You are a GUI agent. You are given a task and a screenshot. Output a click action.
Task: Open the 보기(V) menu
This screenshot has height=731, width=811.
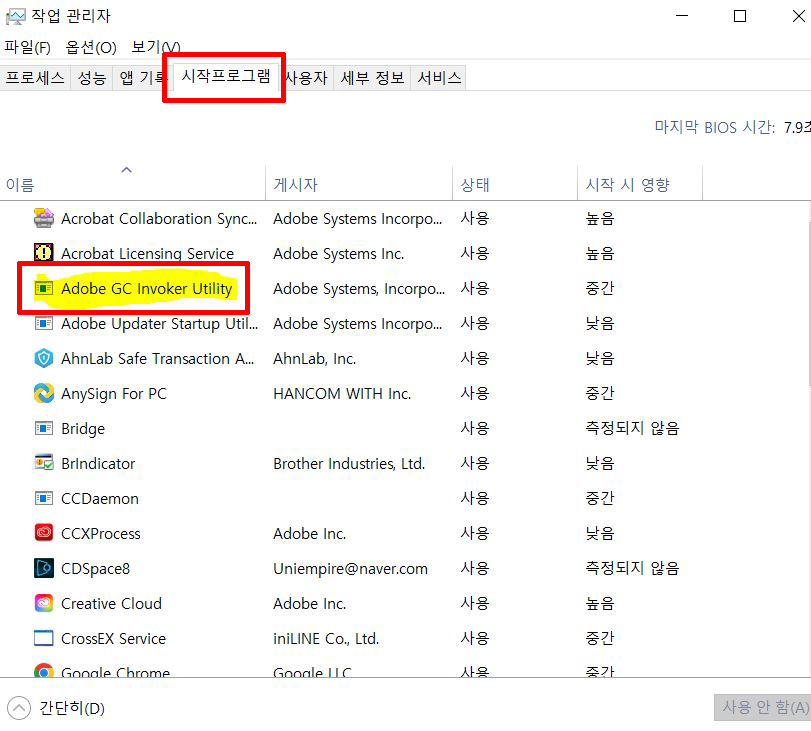tap(156, 47)
